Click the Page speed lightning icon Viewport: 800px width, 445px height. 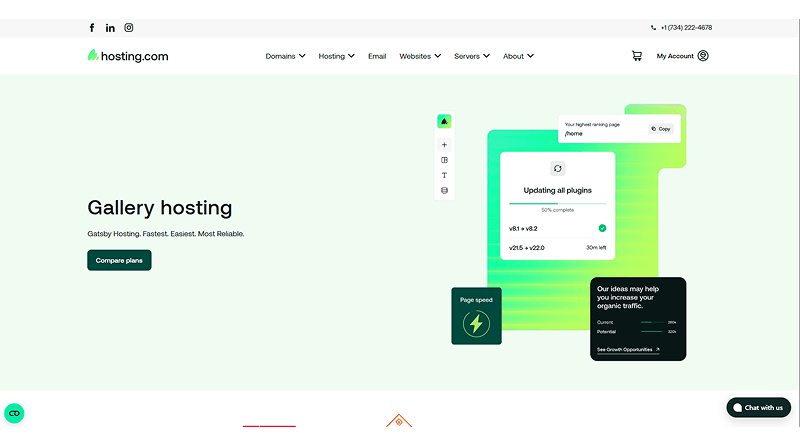pyautogui.click(x=477, y=324)
